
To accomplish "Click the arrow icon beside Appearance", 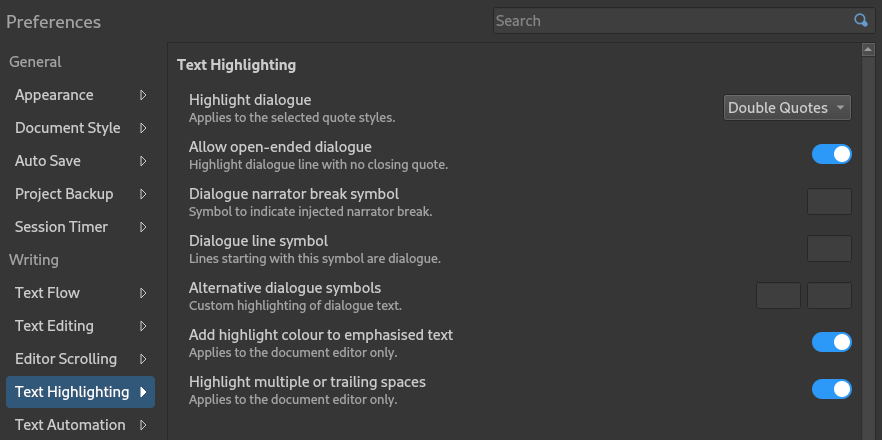I will (143, 95).
